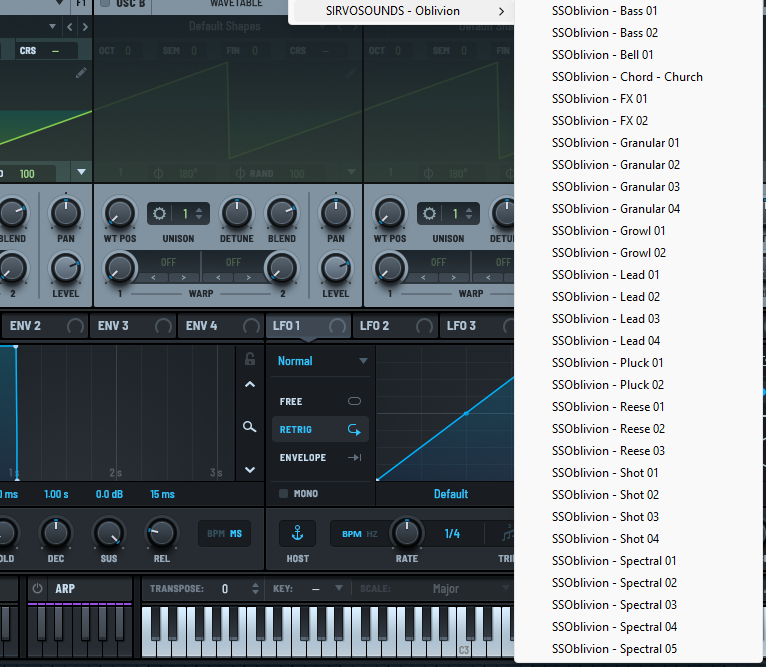Click next wavetable arrow on the first oscillator

point(85,27)
